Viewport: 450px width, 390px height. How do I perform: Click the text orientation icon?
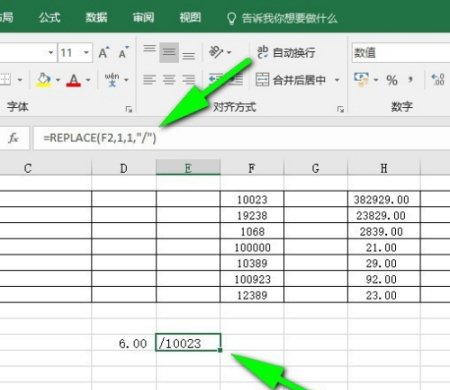pyautogui.click(x=216, y=52)
